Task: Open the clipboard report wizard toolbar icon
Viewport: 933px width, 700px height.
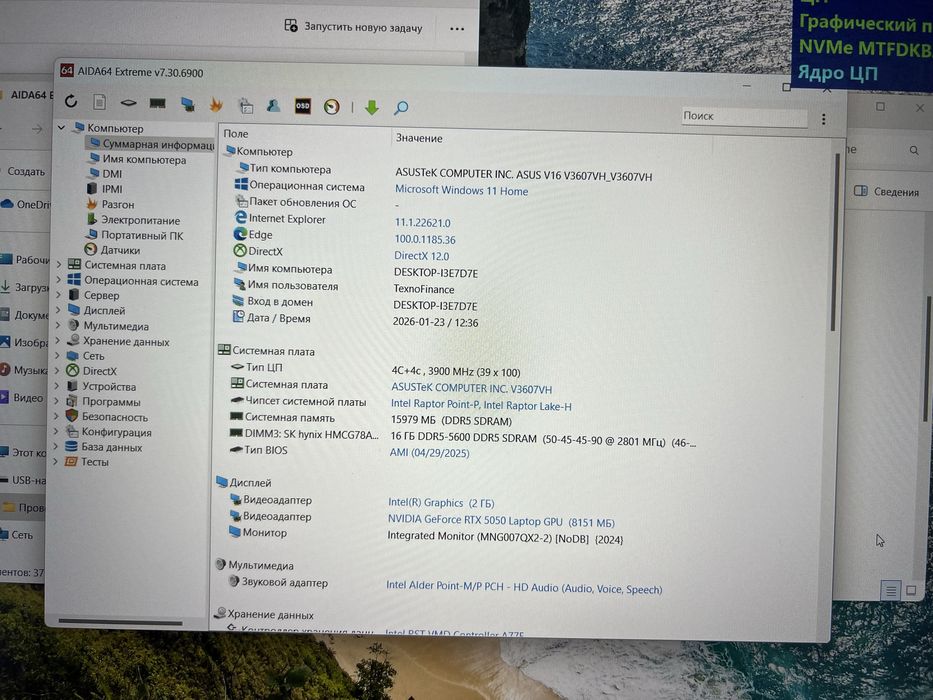Action: (x=246, y=105)
